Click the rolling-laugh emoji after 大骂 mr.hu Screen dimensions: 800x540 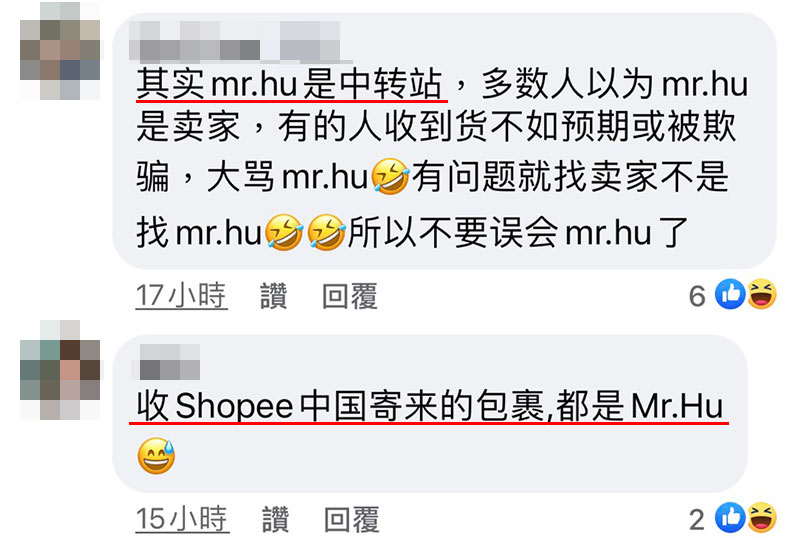click(390, 177)
